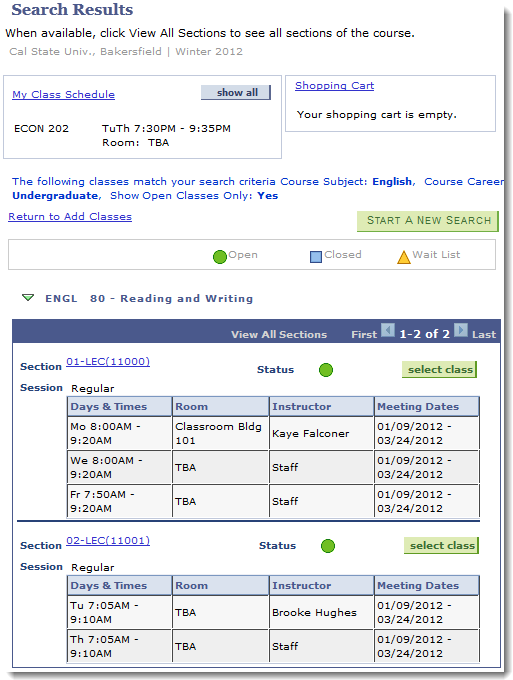Click next page arrow beside 1-2 of 2
The height and width of the screenshot is (680, 513).
pos(461,330)
